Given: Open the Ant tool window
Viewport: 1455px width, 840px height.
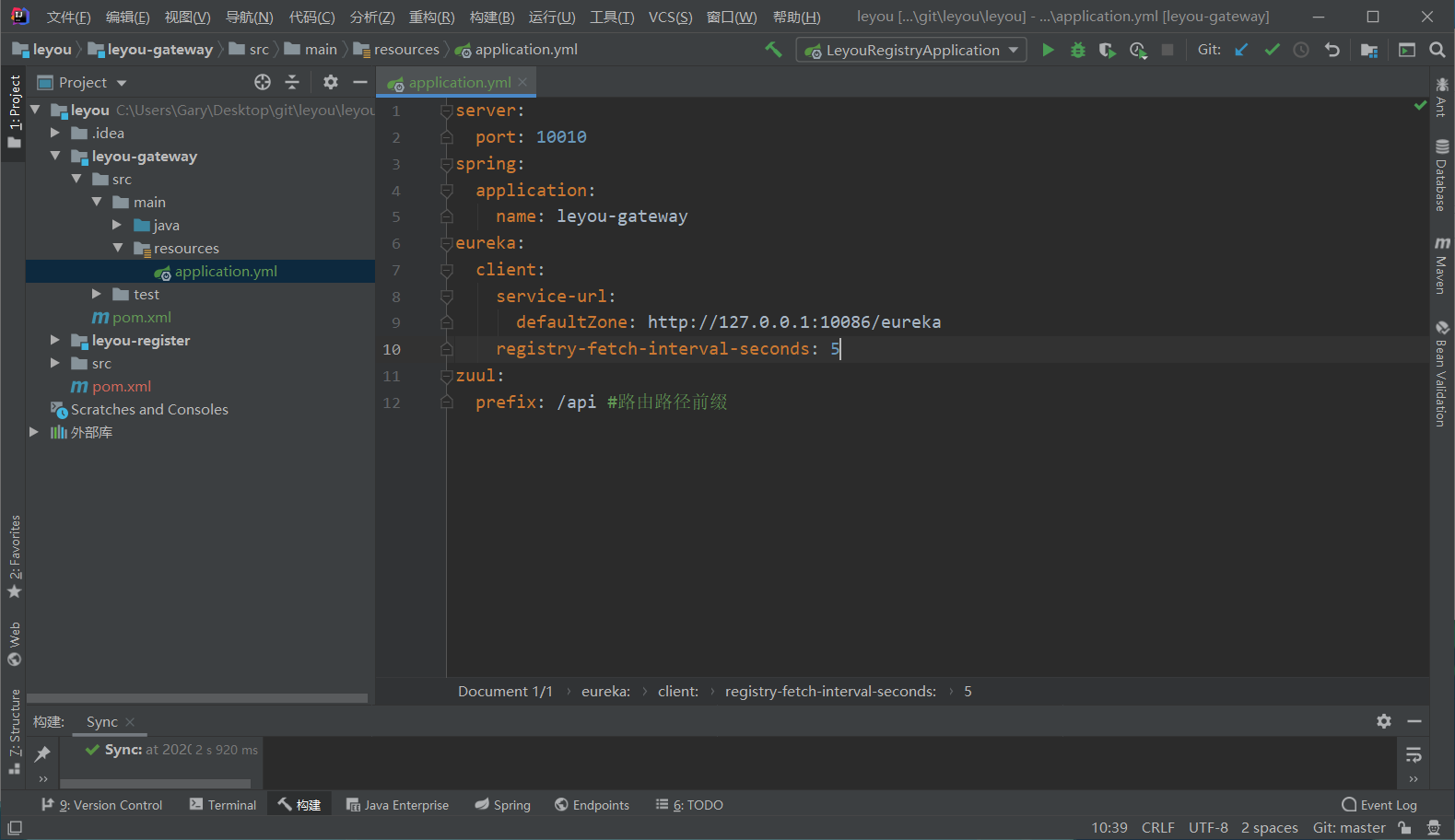Looking at the screenshot, I should tap(1441, 98).
